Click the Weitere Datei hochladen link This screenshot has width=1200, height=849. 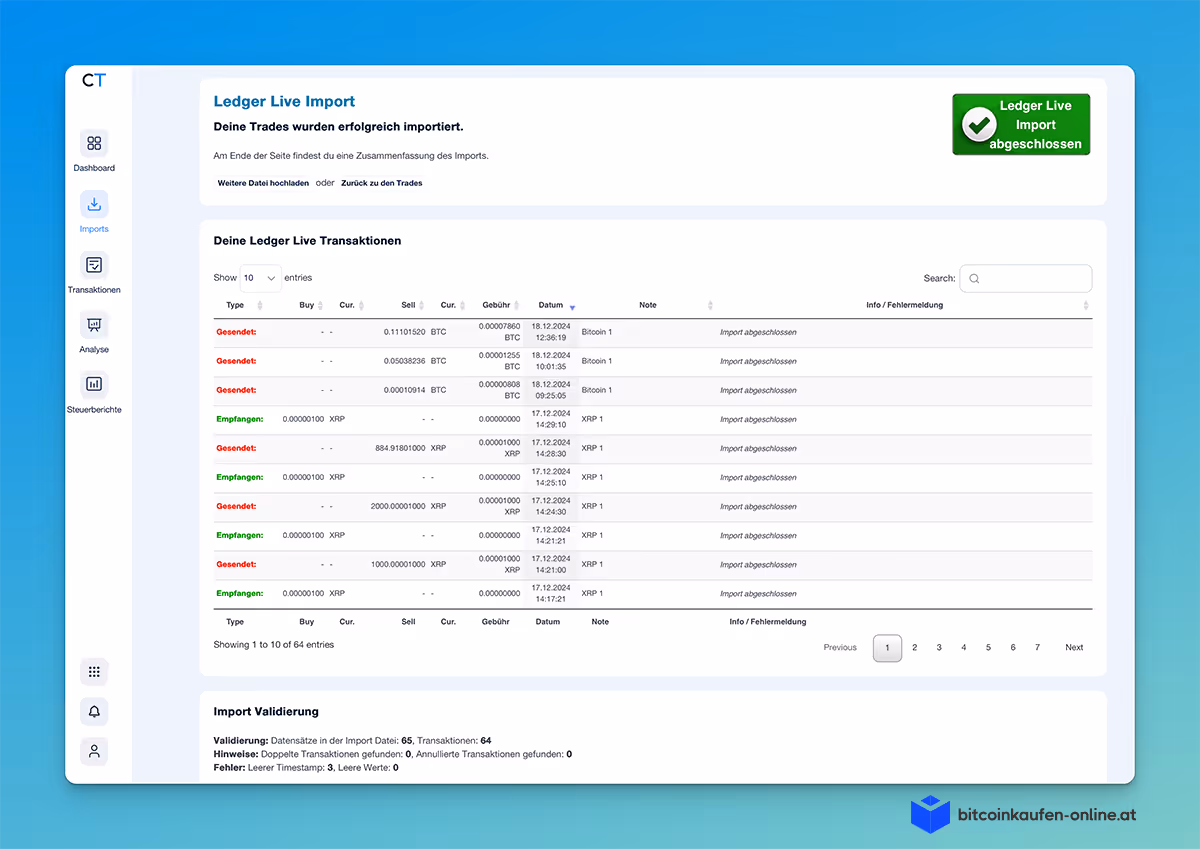point(263,183)
